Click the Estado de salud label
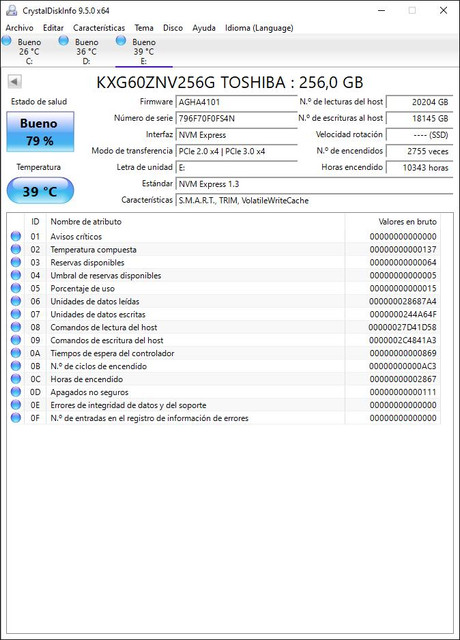Screen dimensions: 460x640 39,102
